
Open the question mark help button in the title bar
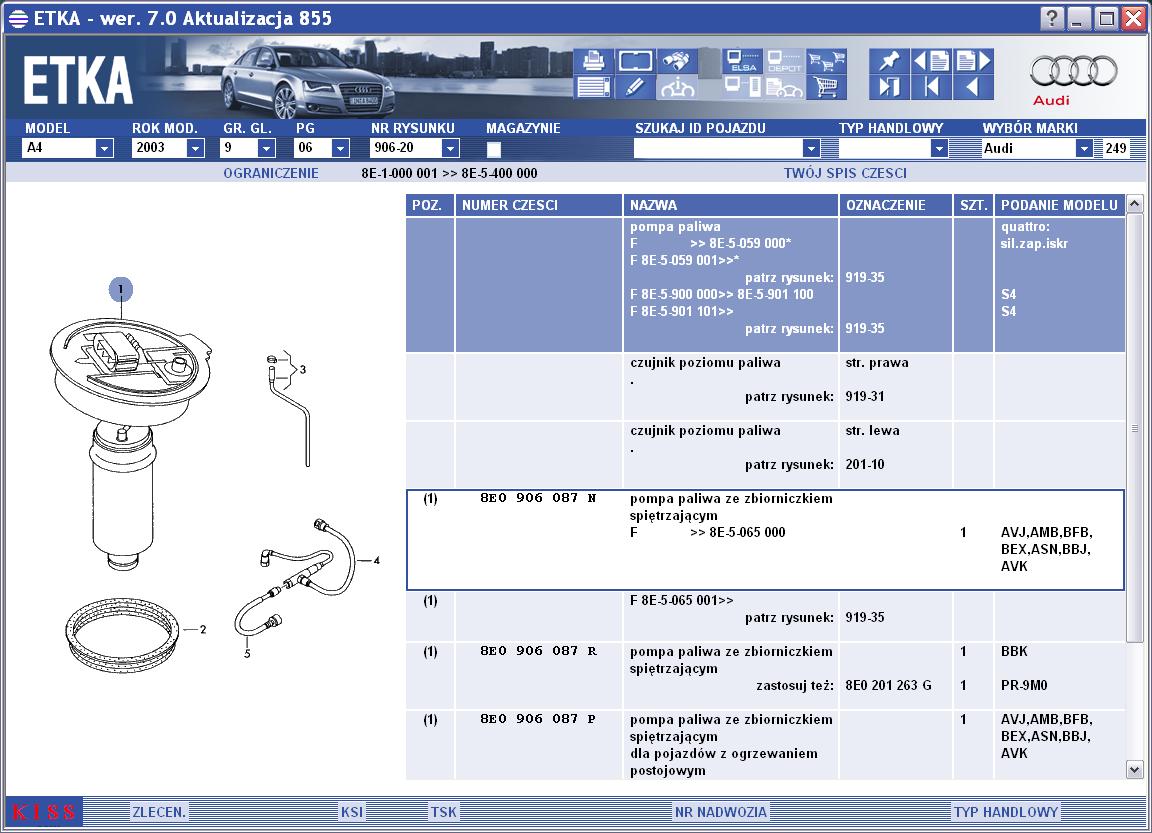(x=1052, y=18)
